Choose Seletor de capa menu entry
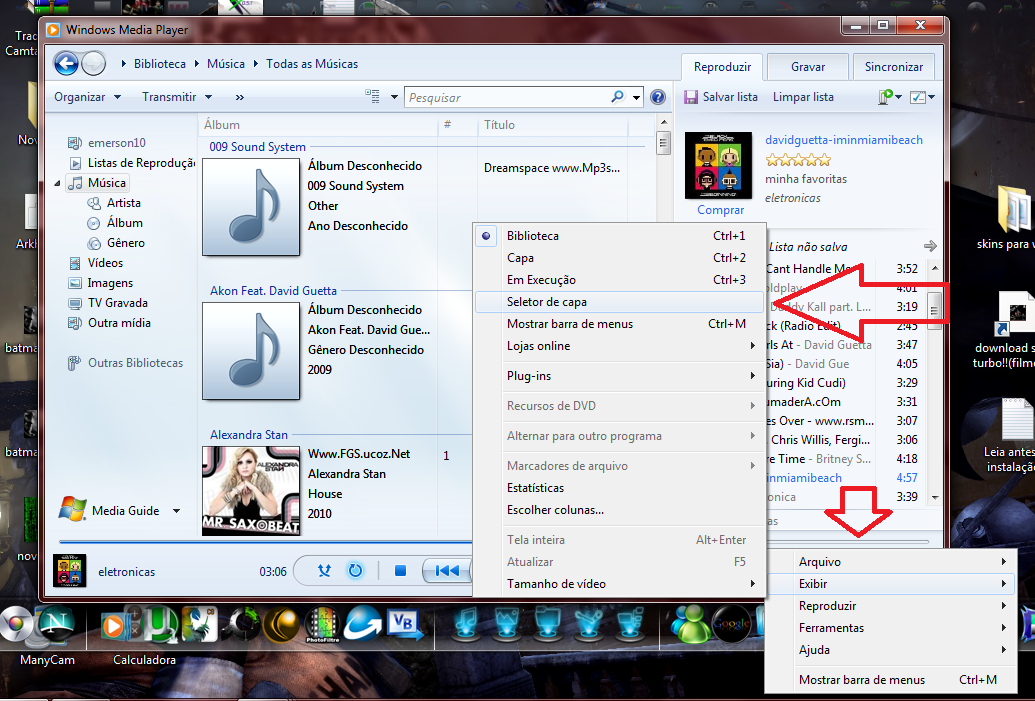The width and height of the screenshot is (1035, 701). pyautogui.click(x=546, y=302)
